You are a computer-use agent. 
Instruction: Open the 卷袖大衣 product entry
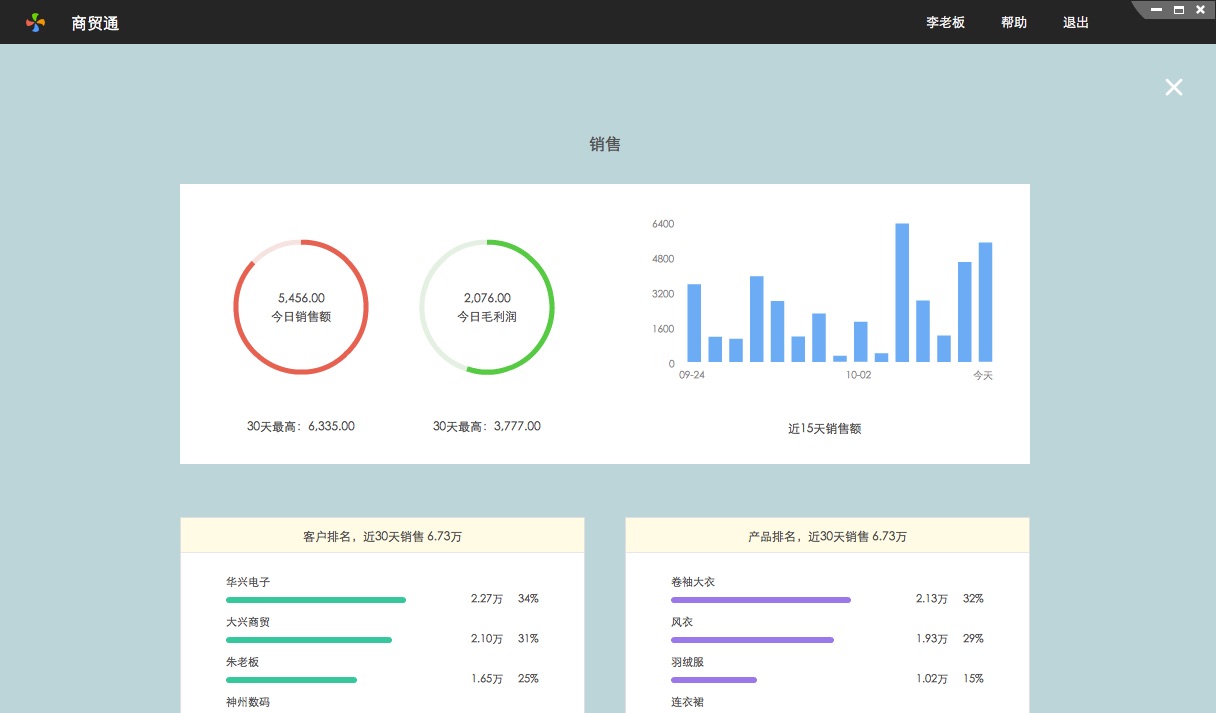click(x=693, y=582)
